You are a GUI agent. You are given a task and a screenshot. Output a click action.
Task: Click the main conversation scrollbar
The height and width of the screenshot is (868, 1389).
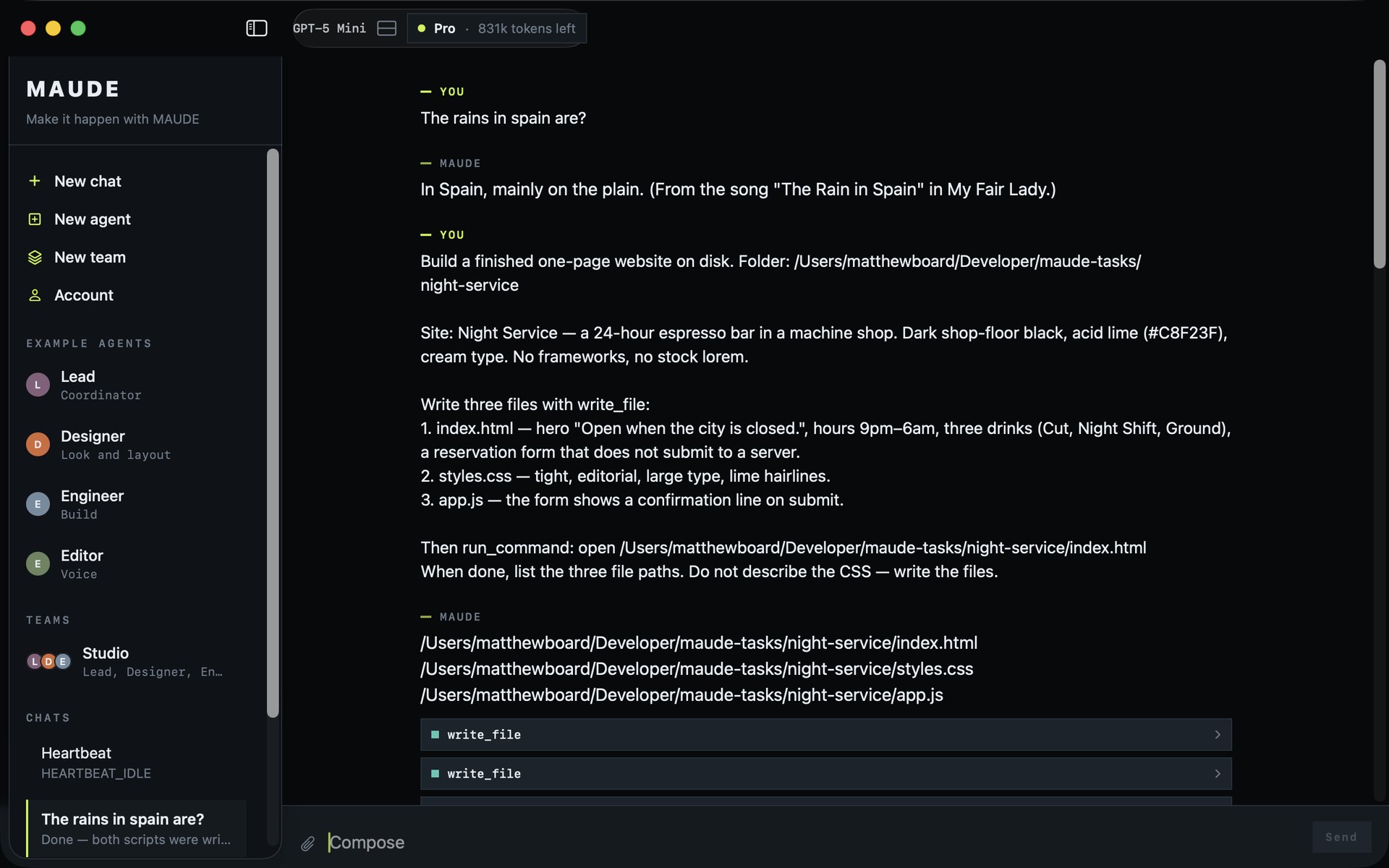pos(1380,164)
